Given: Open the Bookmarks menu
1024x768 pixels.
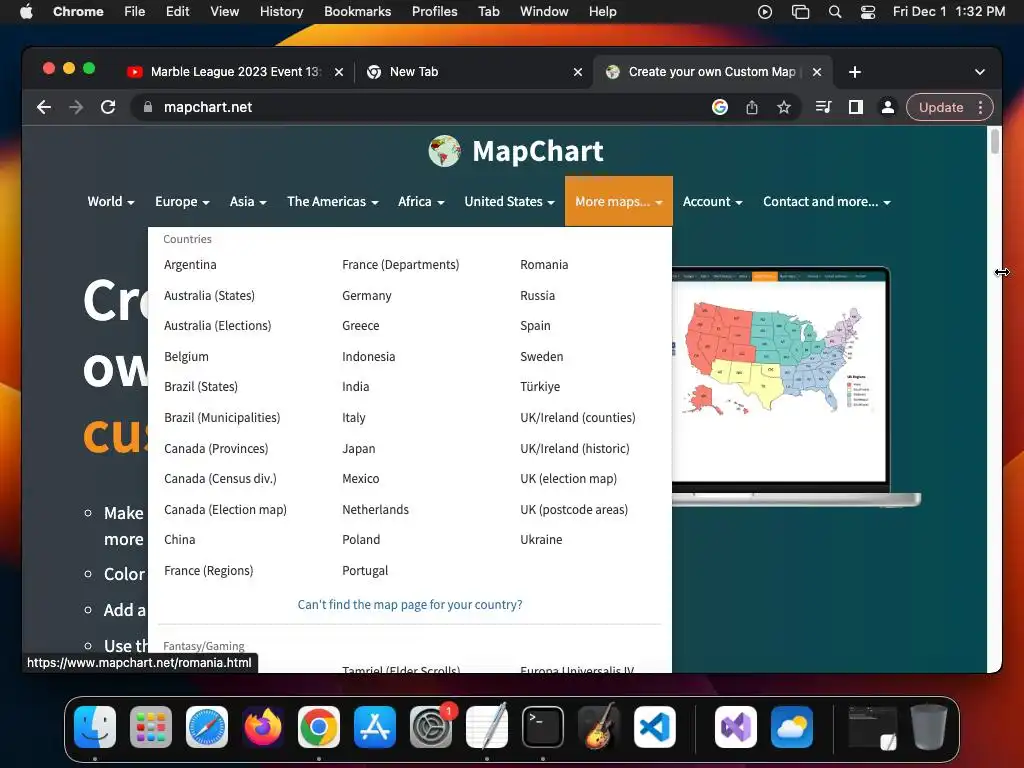Looking at the screenshot, I should 357,12.
